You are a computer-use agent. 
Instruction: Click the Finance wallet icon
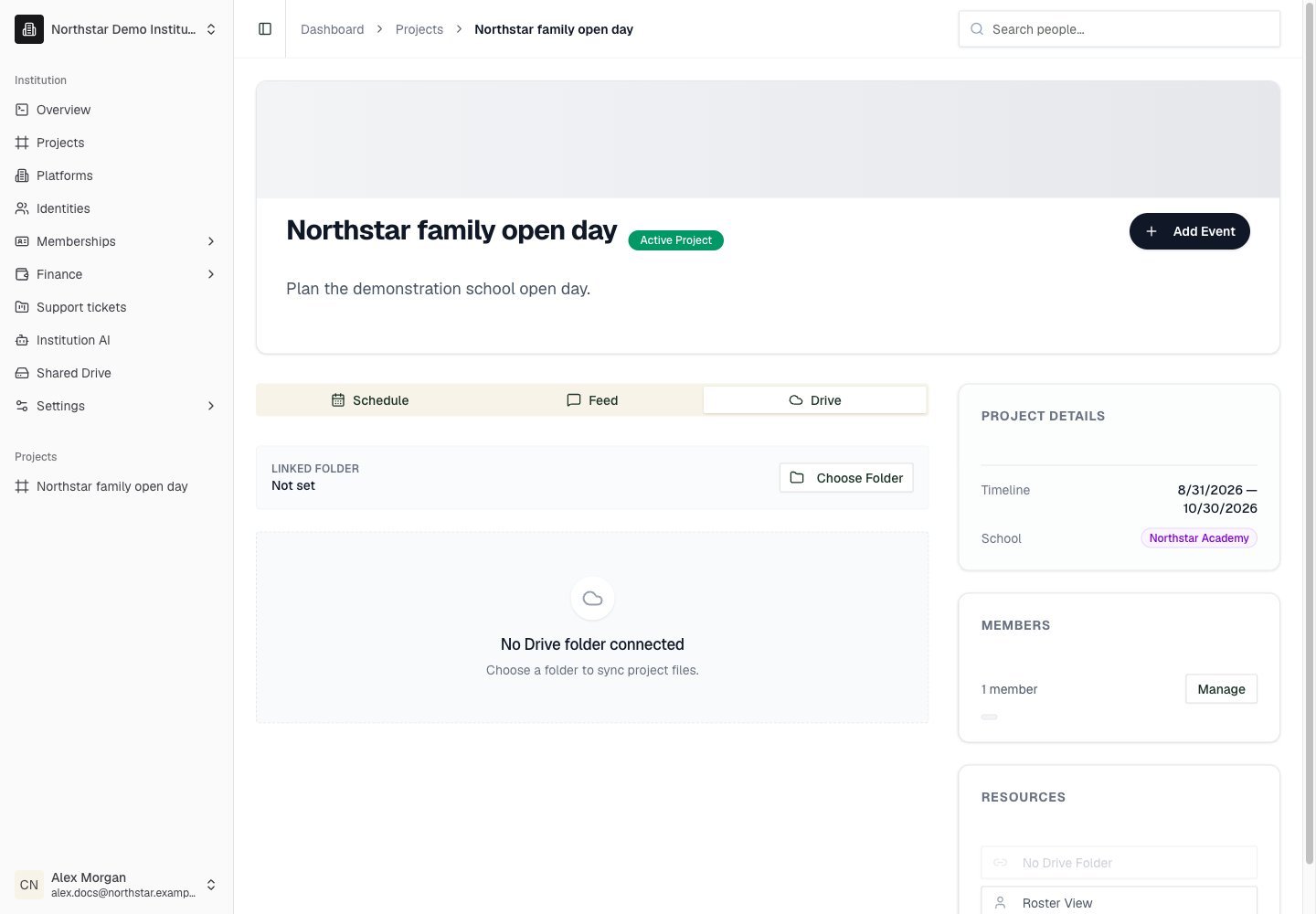click(x=22, y=274)
